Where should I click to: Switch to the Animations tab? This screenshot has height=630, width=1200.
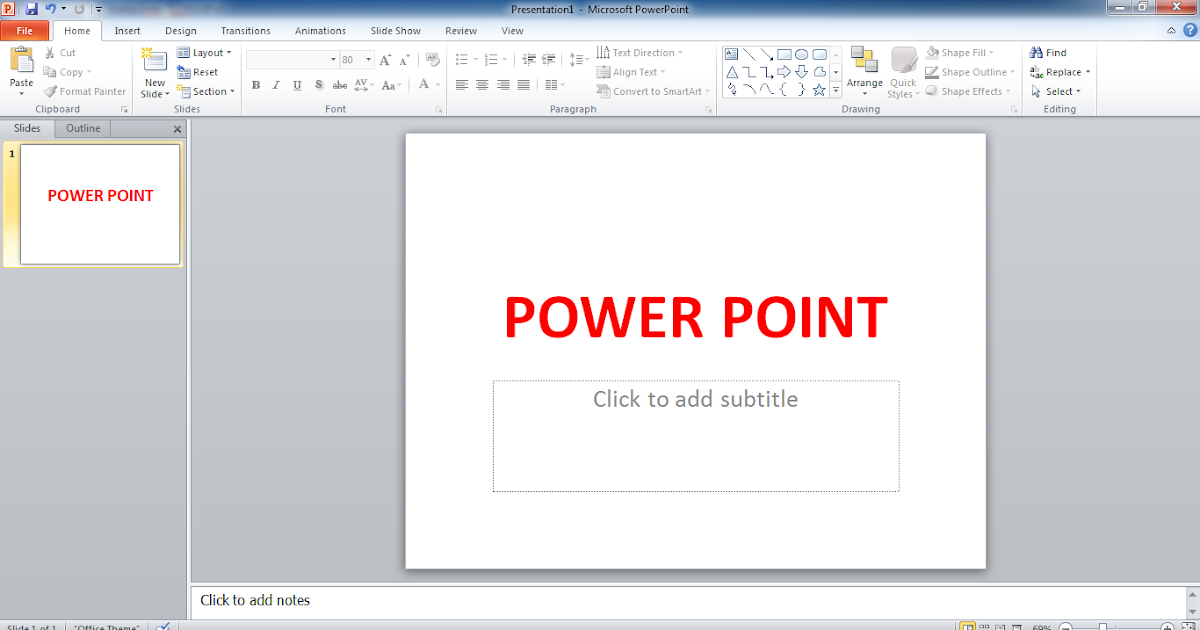(x=320, y=31)
